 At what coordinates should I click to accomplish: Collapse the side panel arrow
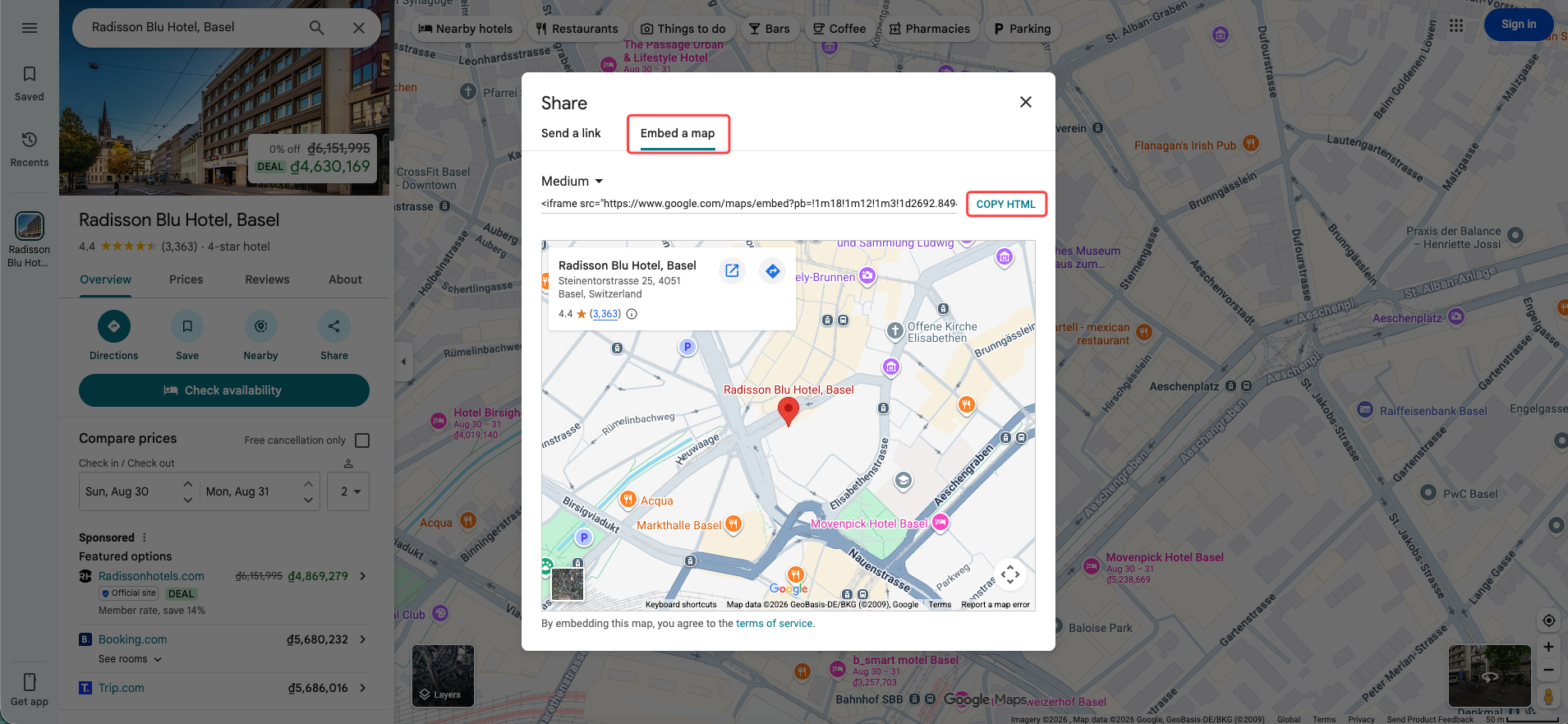click(x=403, y=362)
